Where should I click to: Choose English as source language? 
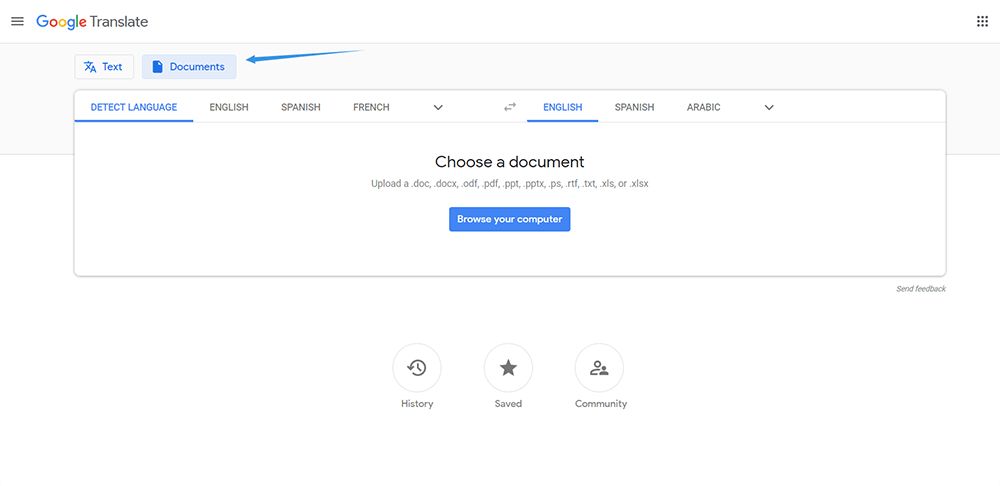229,107
